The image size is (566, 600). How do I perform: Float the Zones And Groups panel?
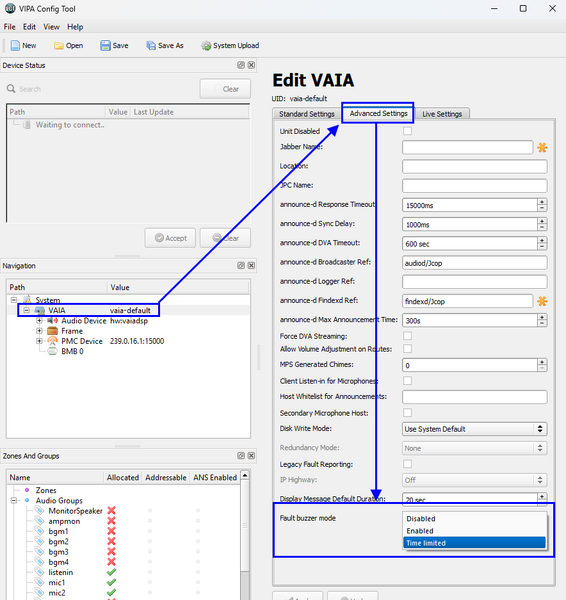click(241, 456)
